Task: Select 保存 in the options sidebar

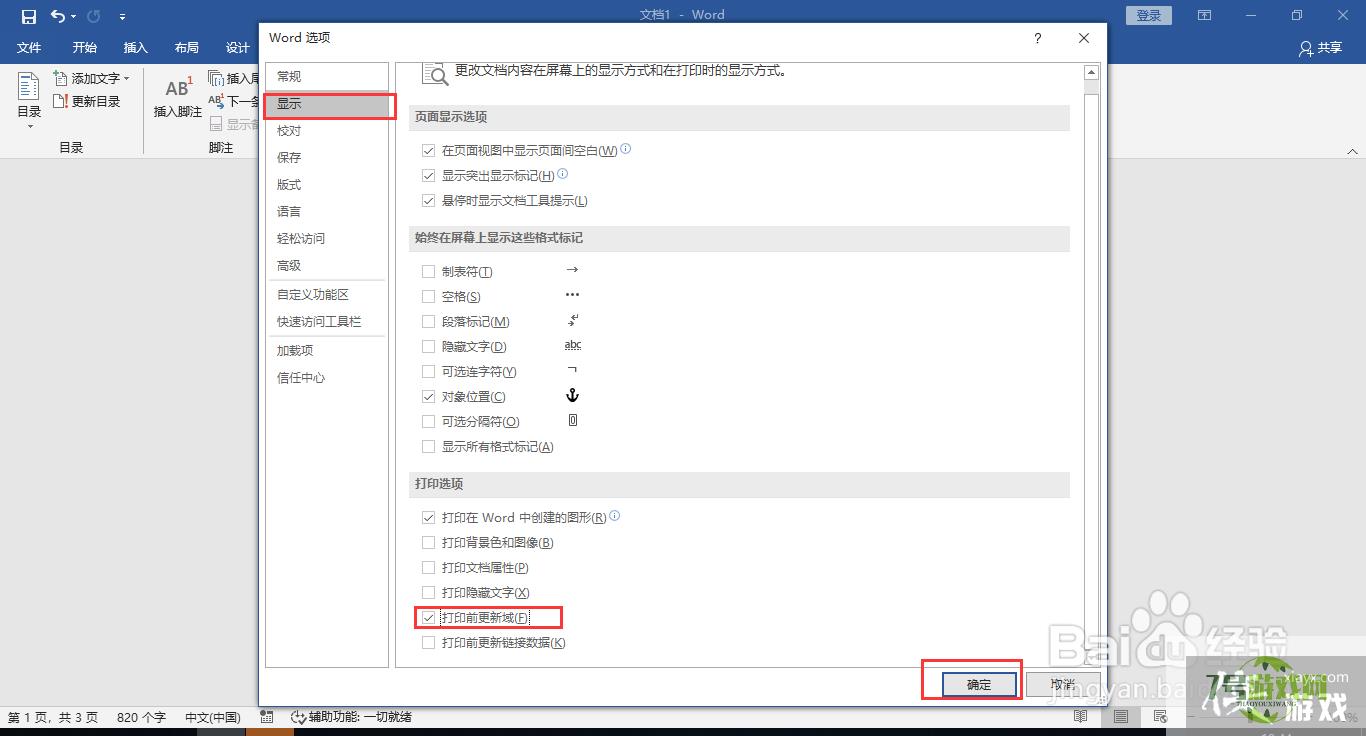Action: click(326, 158)
